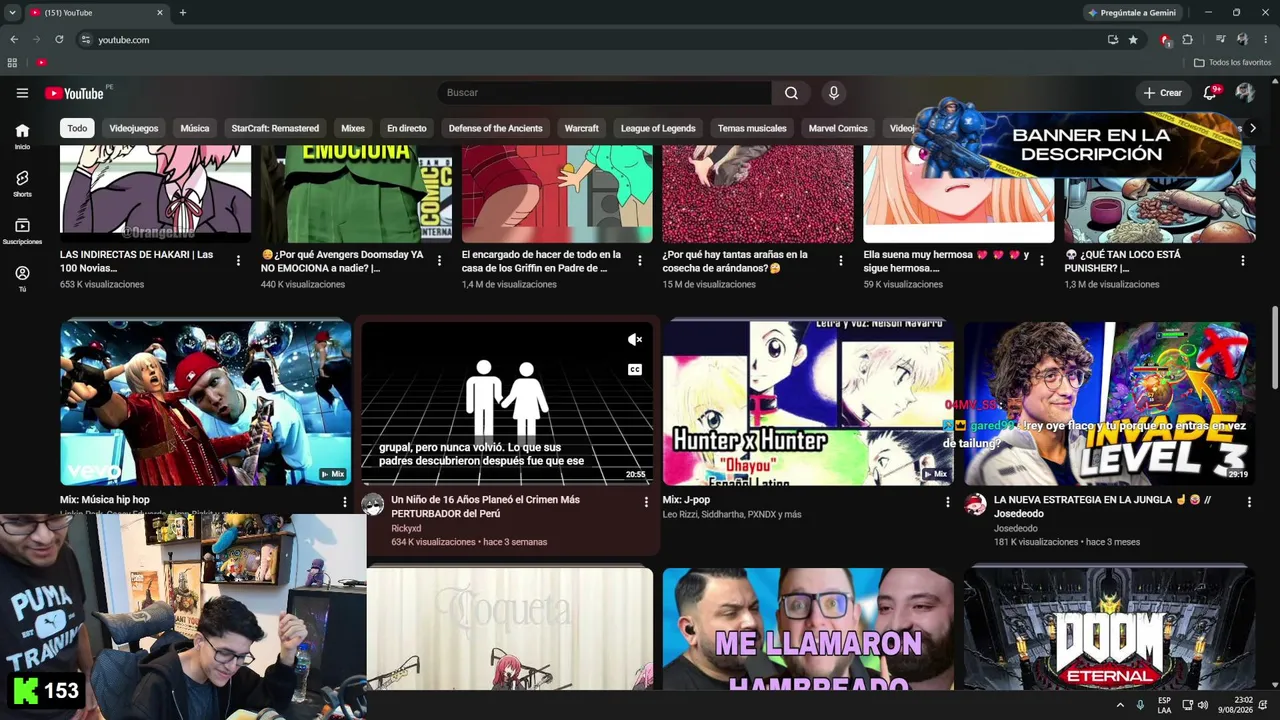Show more category chips with arrow
The image size is (1280, 720).
pos(1253,128)
